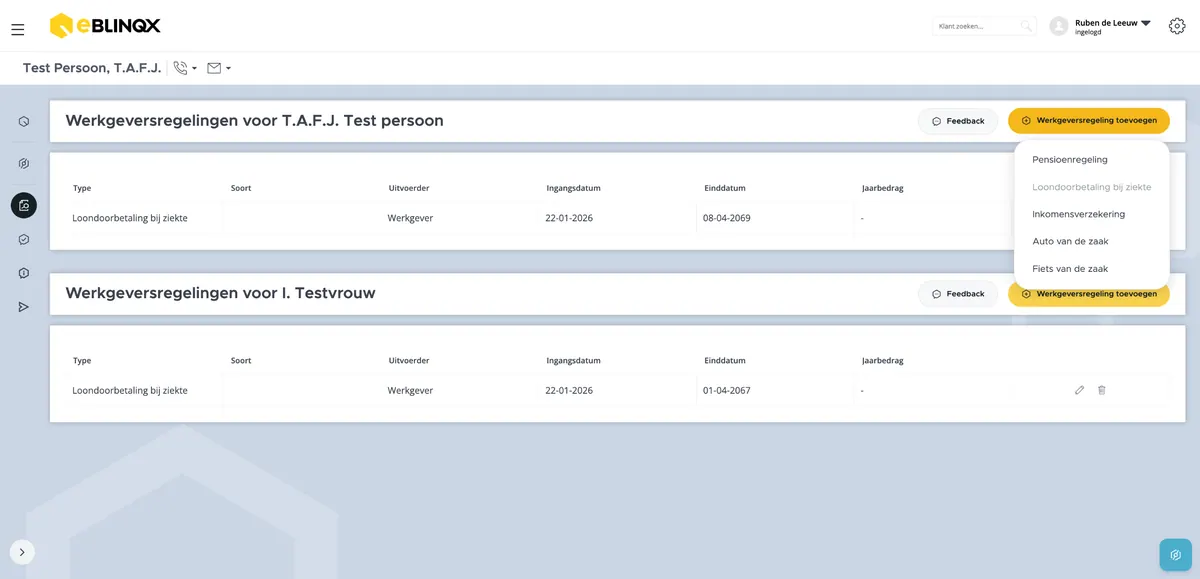This screenshot has height=579, width=1200.
Task: Click Ingangsdatum header in the I. Testvrouw table
Action: (x=573, y=361)
